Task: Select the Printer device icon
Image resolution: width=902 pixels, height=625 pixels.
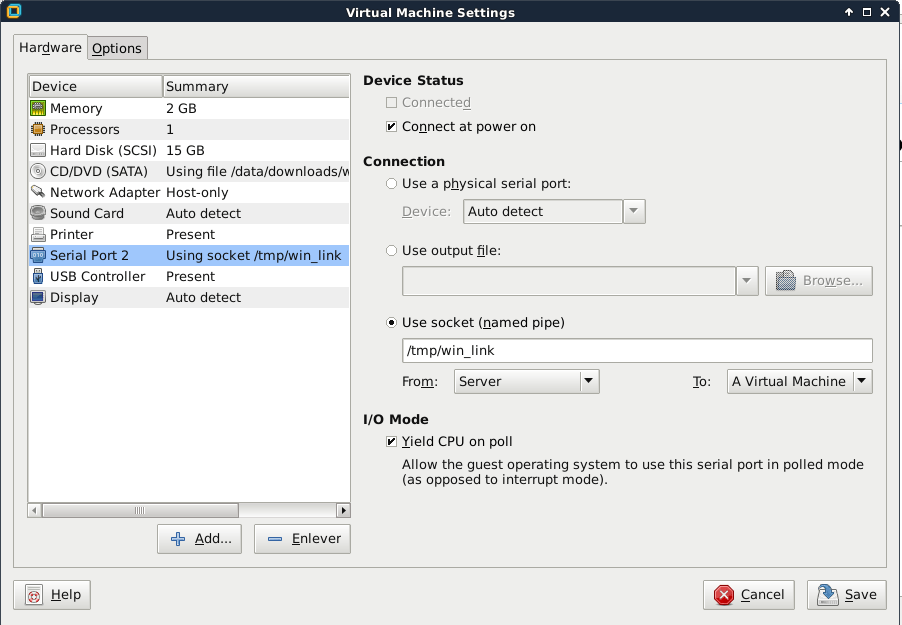Action: pos(38,234)
